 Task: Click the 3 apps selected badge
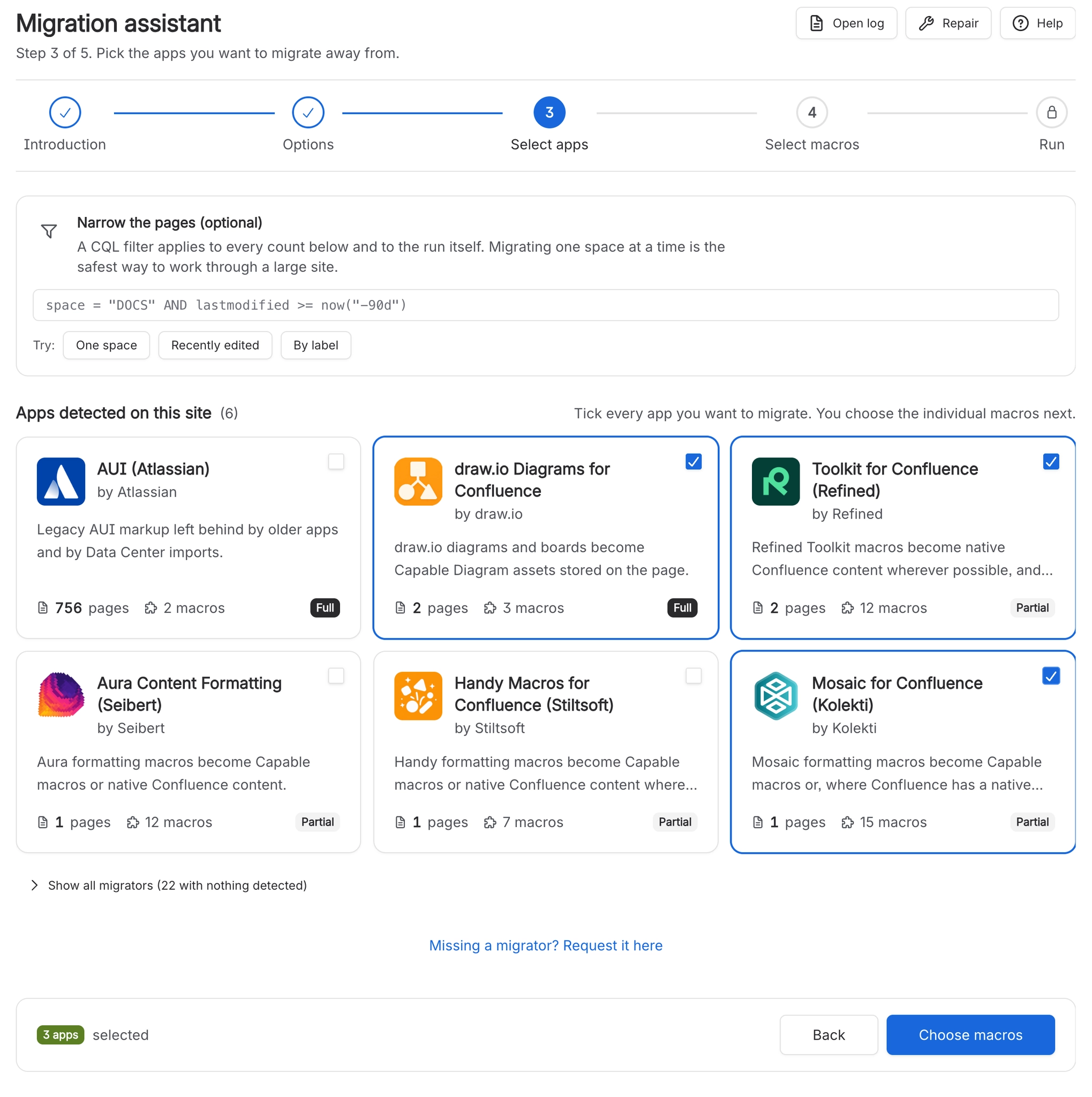[x=60, y=1035]
